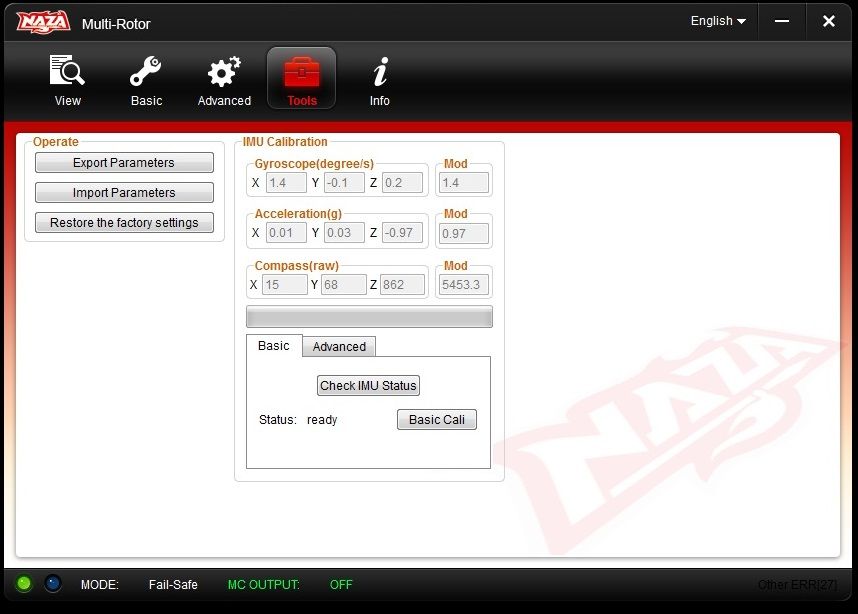Click the 'OFF' output status text
This screenshot has width=858, height=614.
click(x=341, y=584)
